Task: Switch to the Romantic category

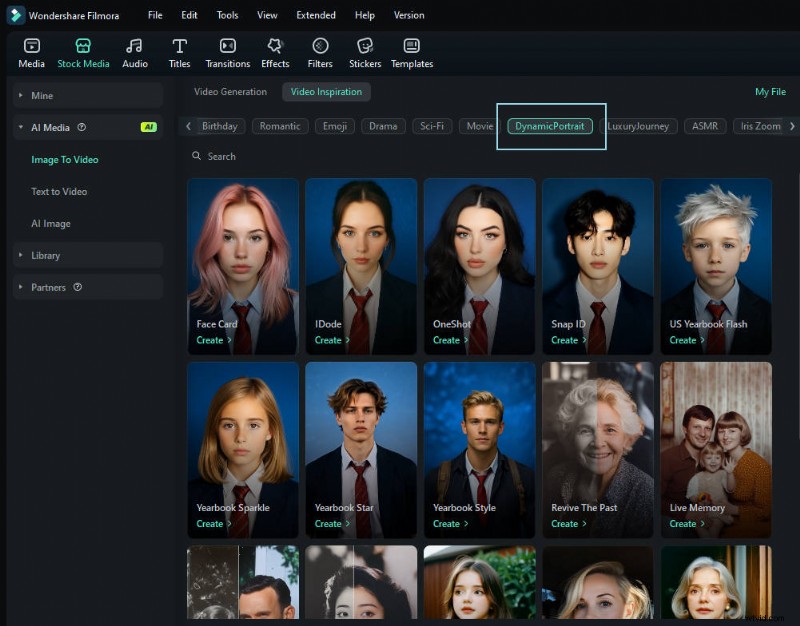Action: pos(280,126)
